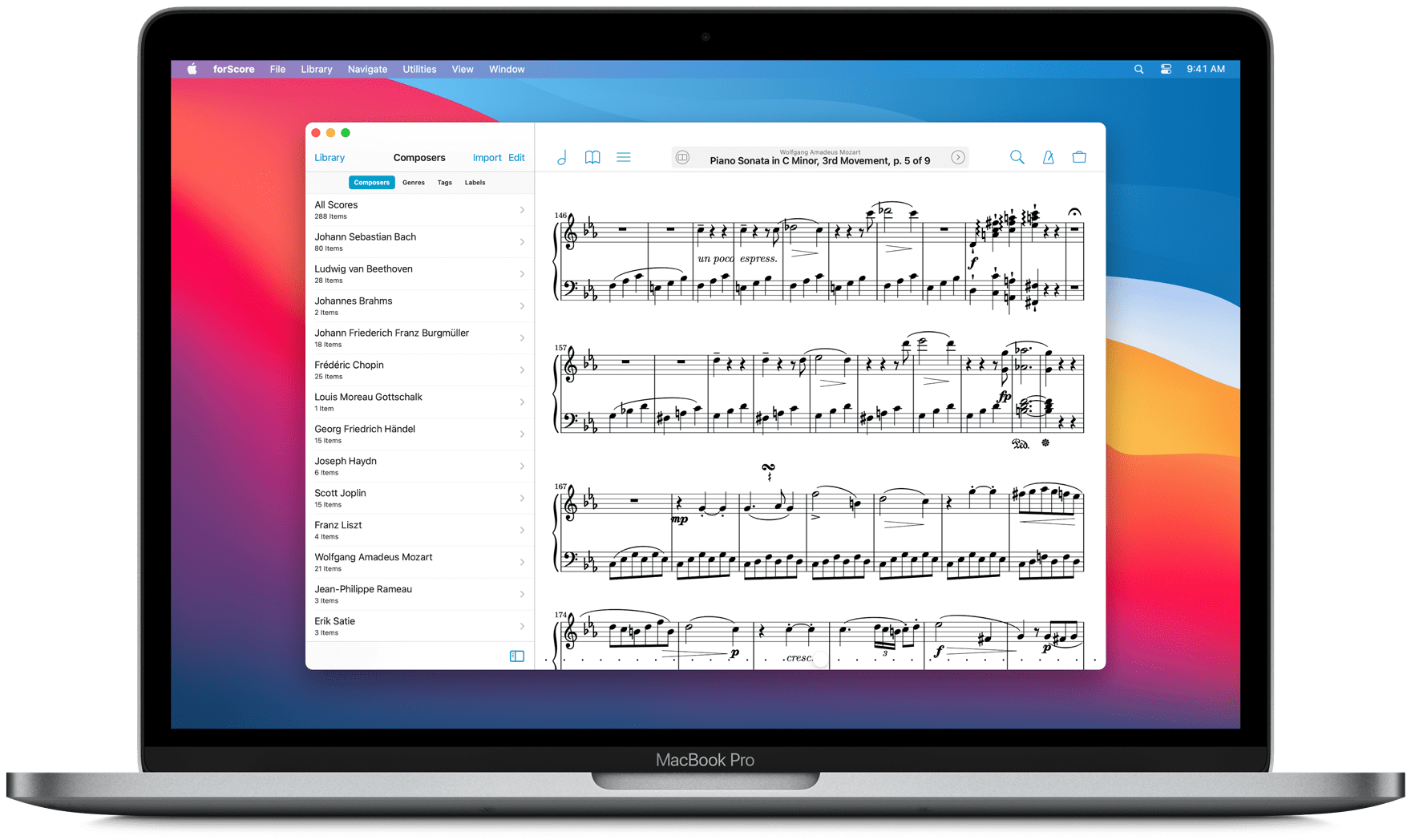Open Control Center in the menu bar
The image size is (1411, 840).
click(1166, 69)
